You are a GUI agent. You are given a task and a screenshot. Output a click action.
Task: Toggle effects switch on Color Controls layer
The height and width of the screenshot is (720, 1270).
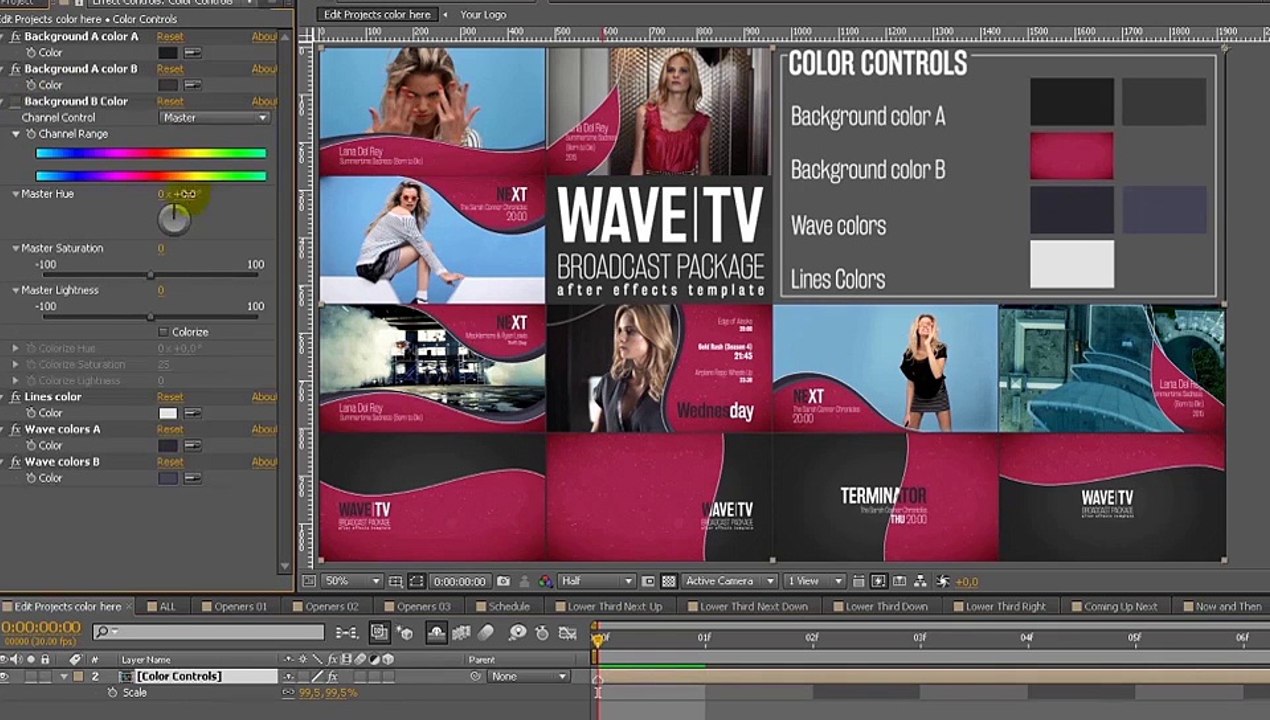[x=333, y=677]
